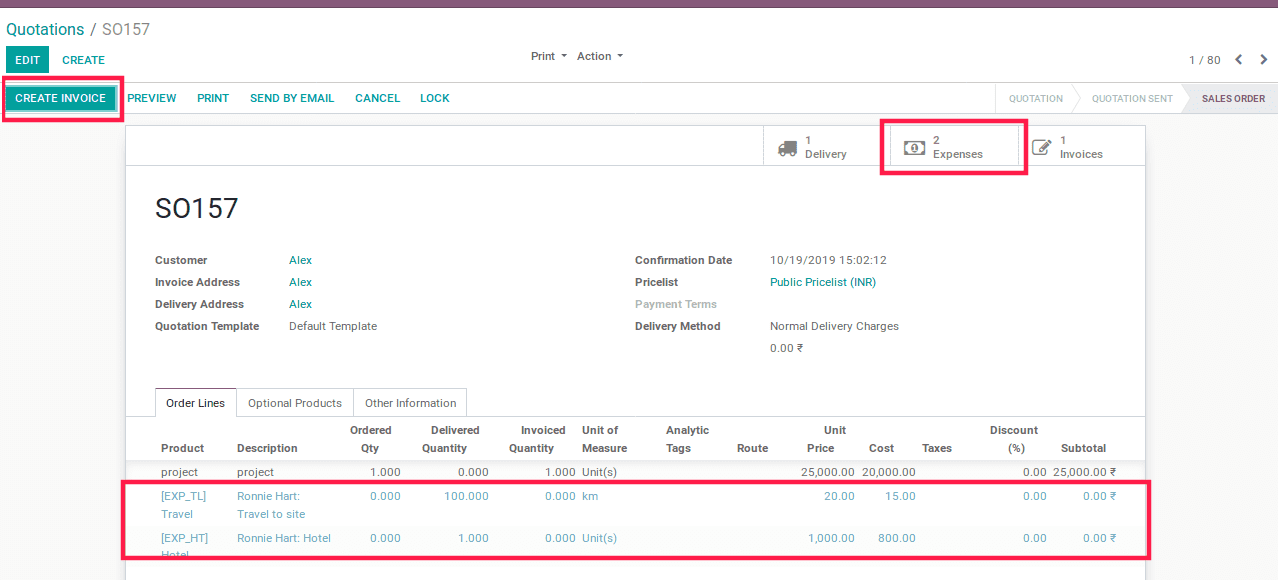The height and width of the screenshot is (580, 1278).
Task: Click delivered quantity 100.000 cell
Action: click(x=466, y=496)
